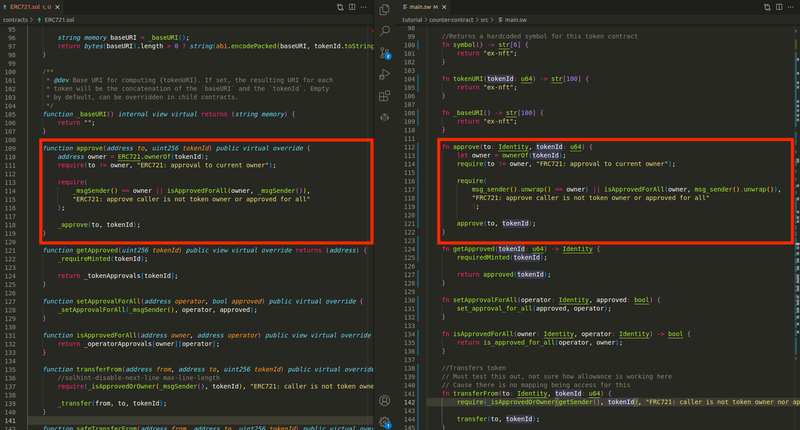Open the Explorer view in the activity bar
The width and height of the screenshot is (800, 430).
[385, 9]
